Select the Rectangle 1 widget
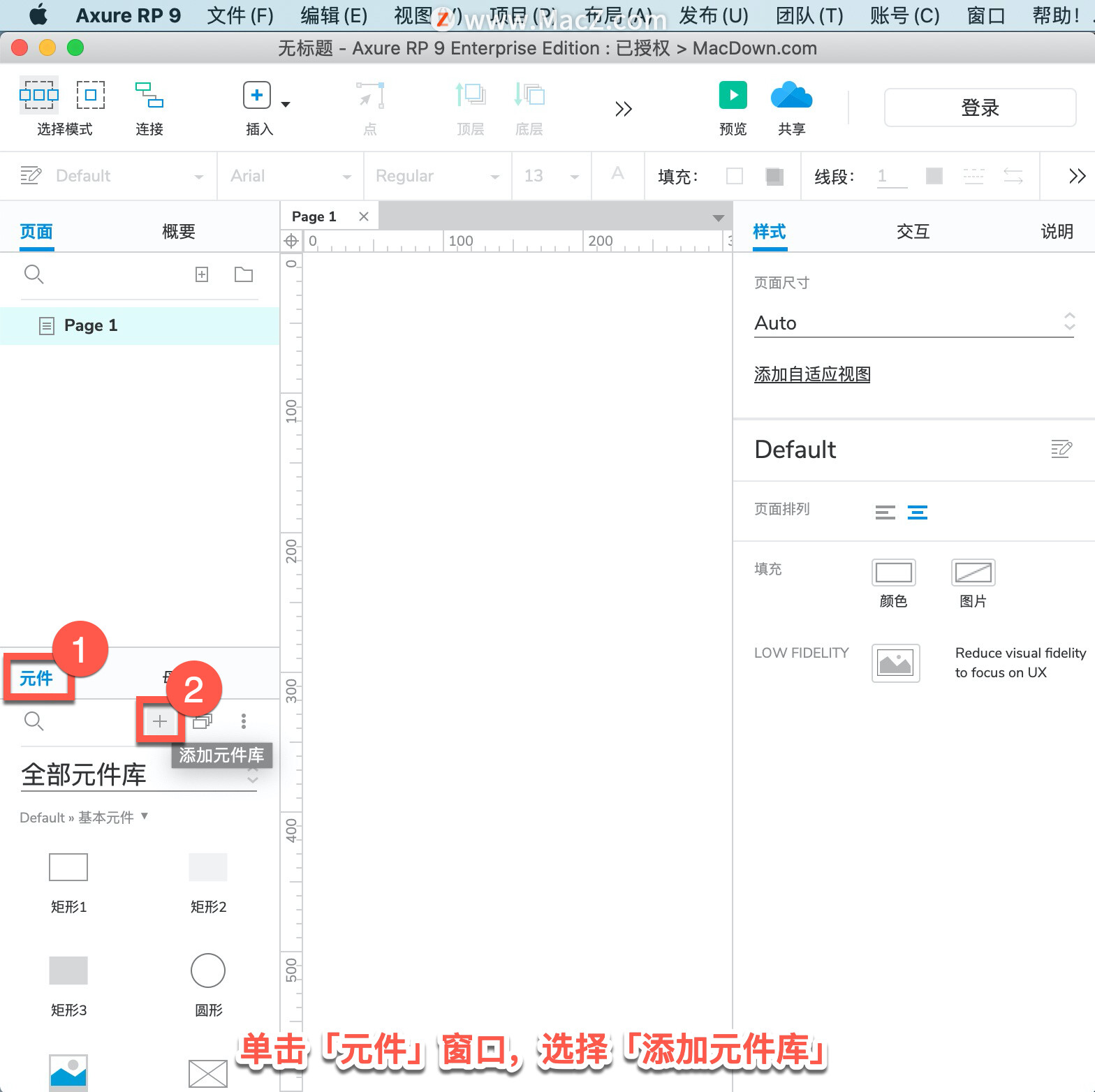 click(68, 867)
